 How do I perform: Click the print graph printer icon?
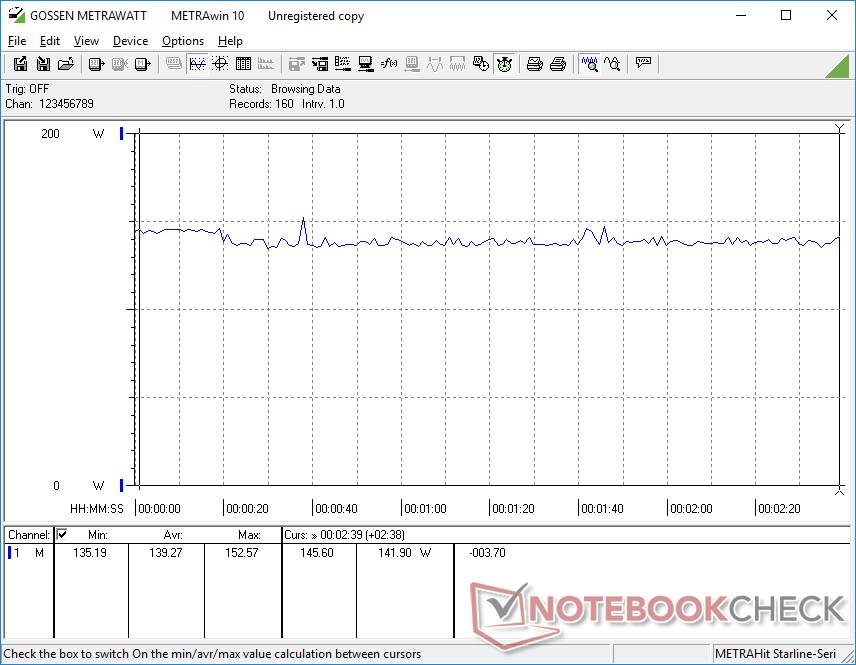tap(534, 64)
